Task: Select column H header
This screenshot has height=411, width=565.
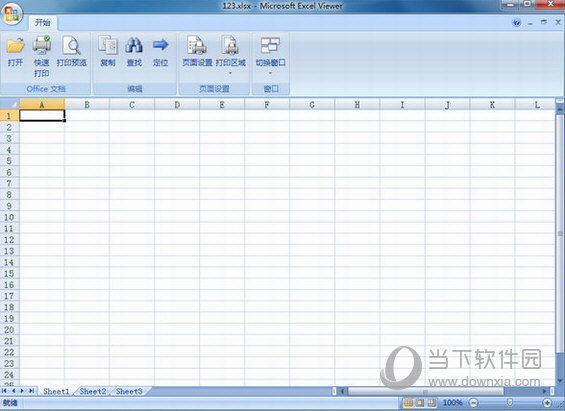Action: pos(357,104)
